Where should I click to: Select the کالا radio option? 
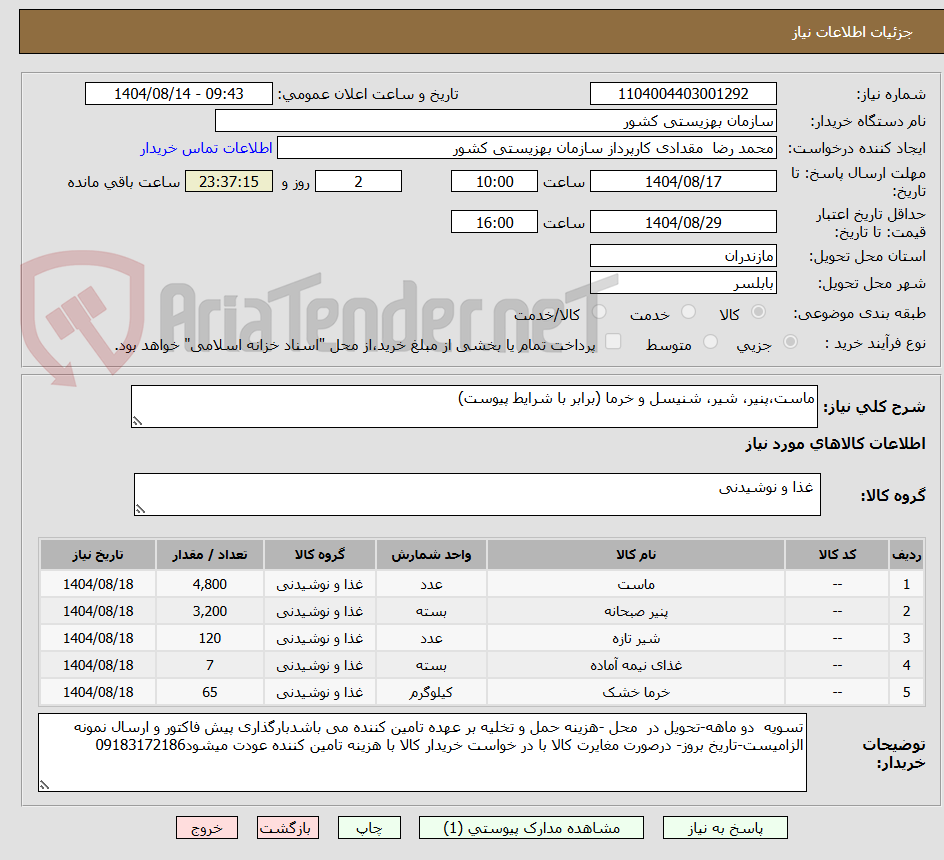[x=758, y=312]
